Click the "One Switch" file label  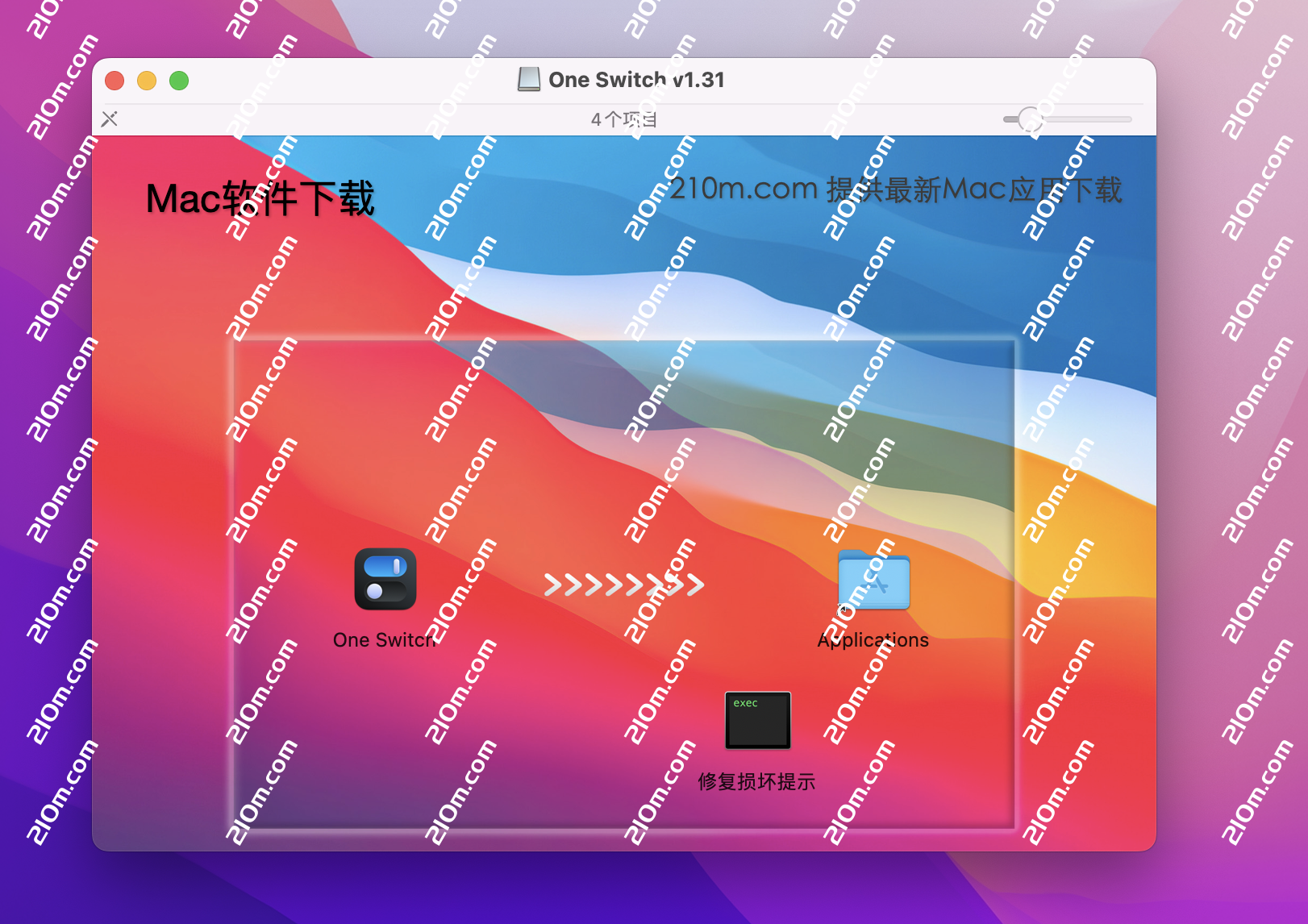(x=385, y=640)
